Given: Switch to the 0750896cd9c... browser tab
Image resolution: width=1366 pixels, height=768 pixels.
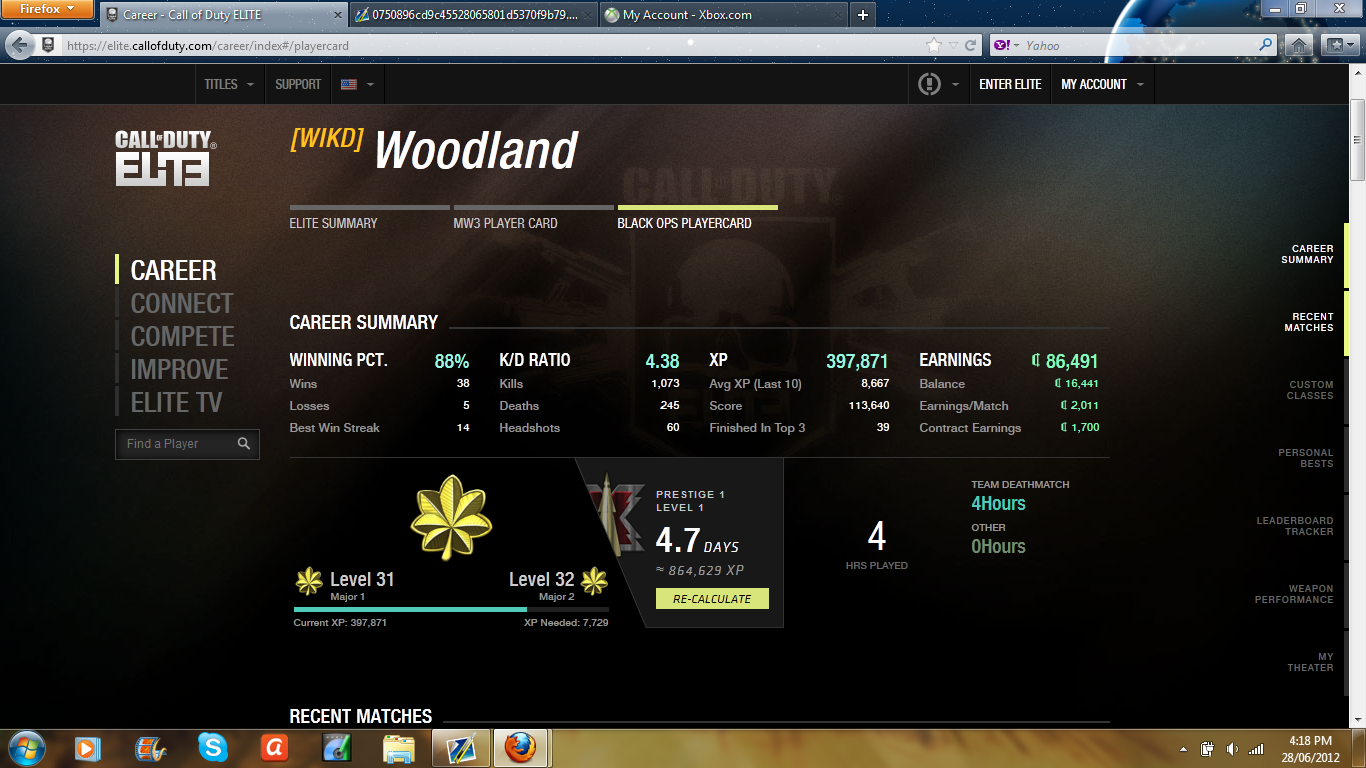Looking at the screenshot, I should [x=472, y=15].
